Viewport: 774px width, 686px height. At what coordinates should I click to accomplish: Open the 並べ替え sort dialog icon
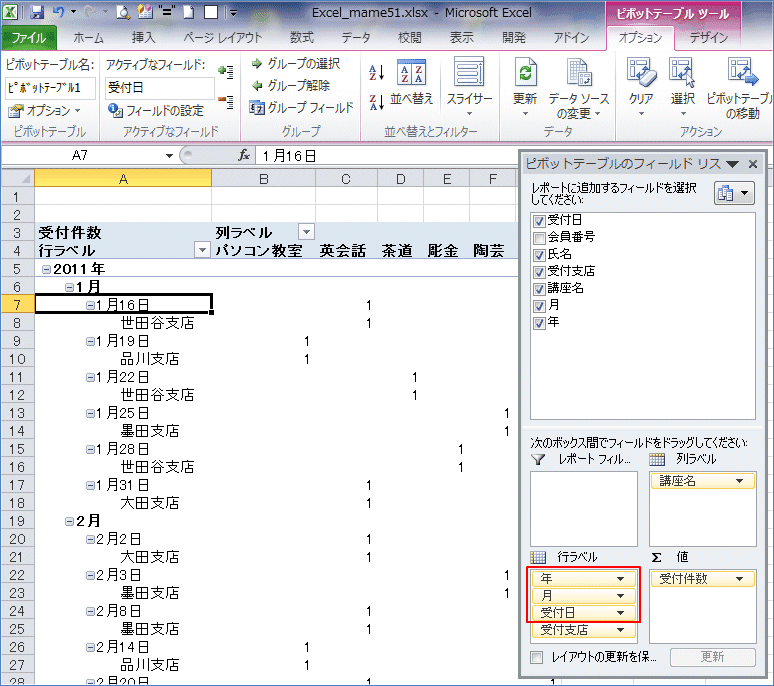(x=411, y=73)
